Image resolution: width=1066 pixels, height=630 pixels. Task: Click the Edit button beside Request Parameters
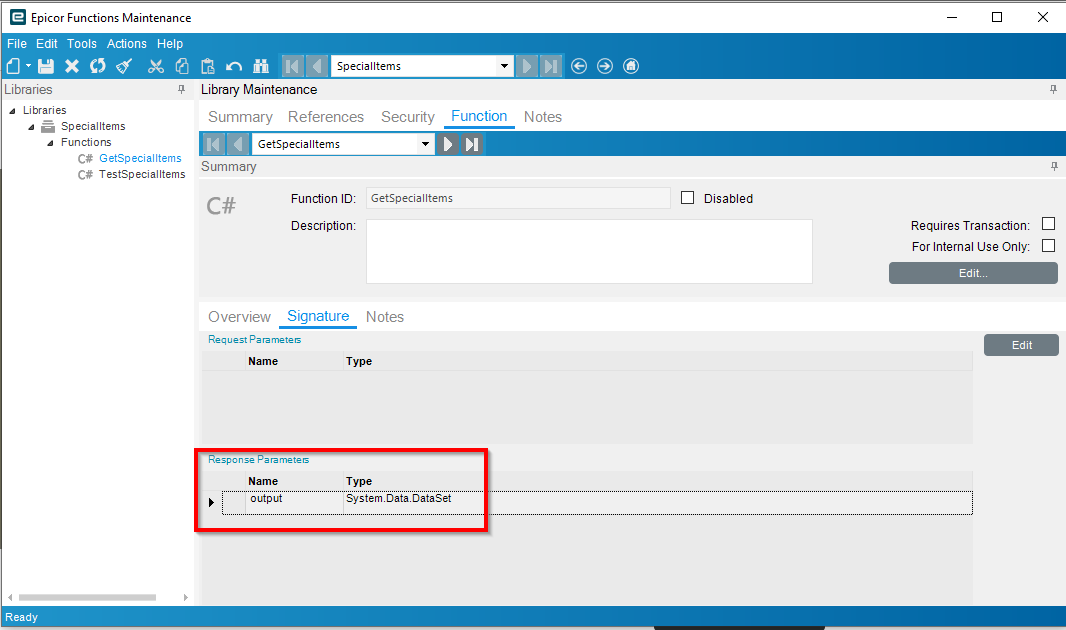pyautogui.click(x=1021, y=345)
